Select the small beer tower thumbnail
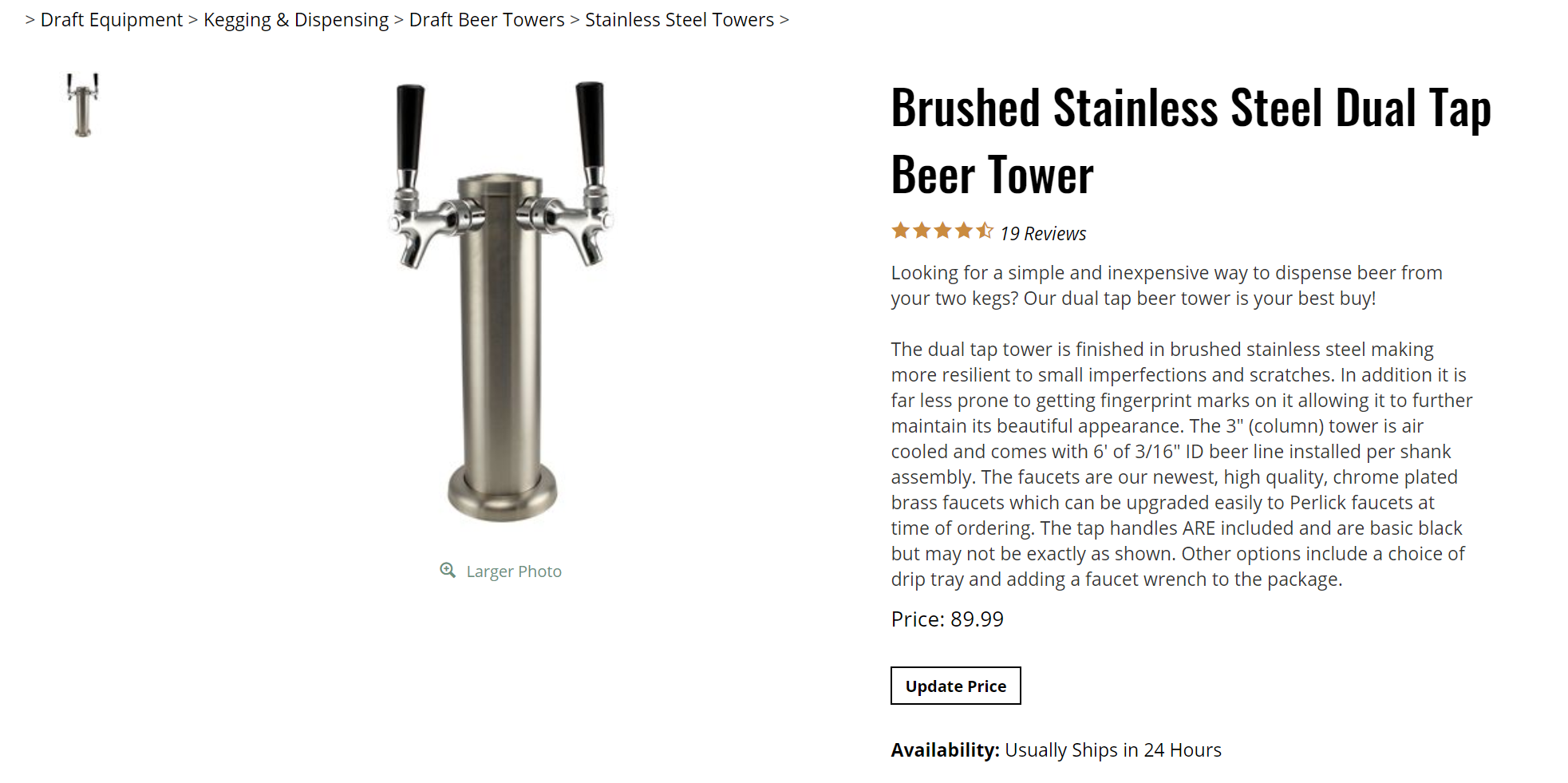1568x783 pixels. [82, 105]
